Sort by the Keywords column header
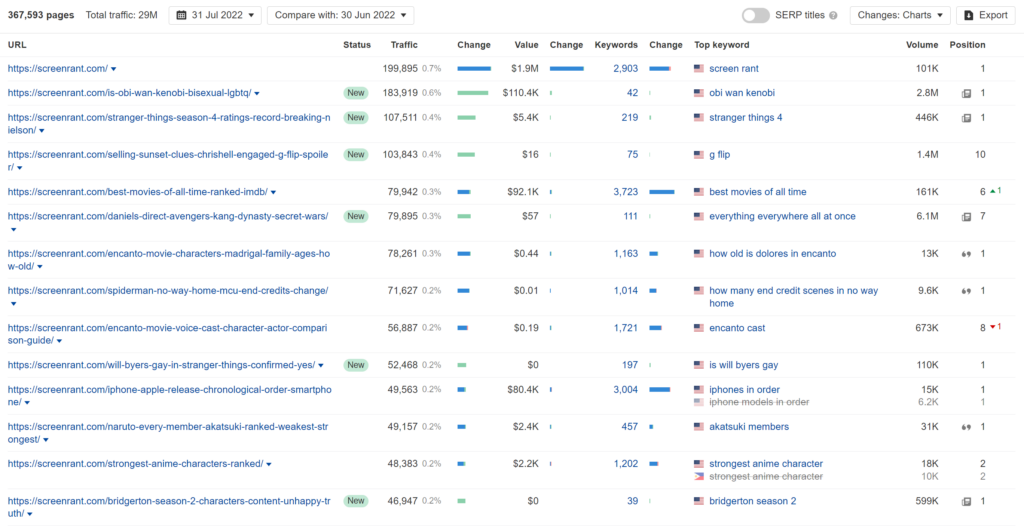The height and width of the screenshot is (526, 1024). 616,45
